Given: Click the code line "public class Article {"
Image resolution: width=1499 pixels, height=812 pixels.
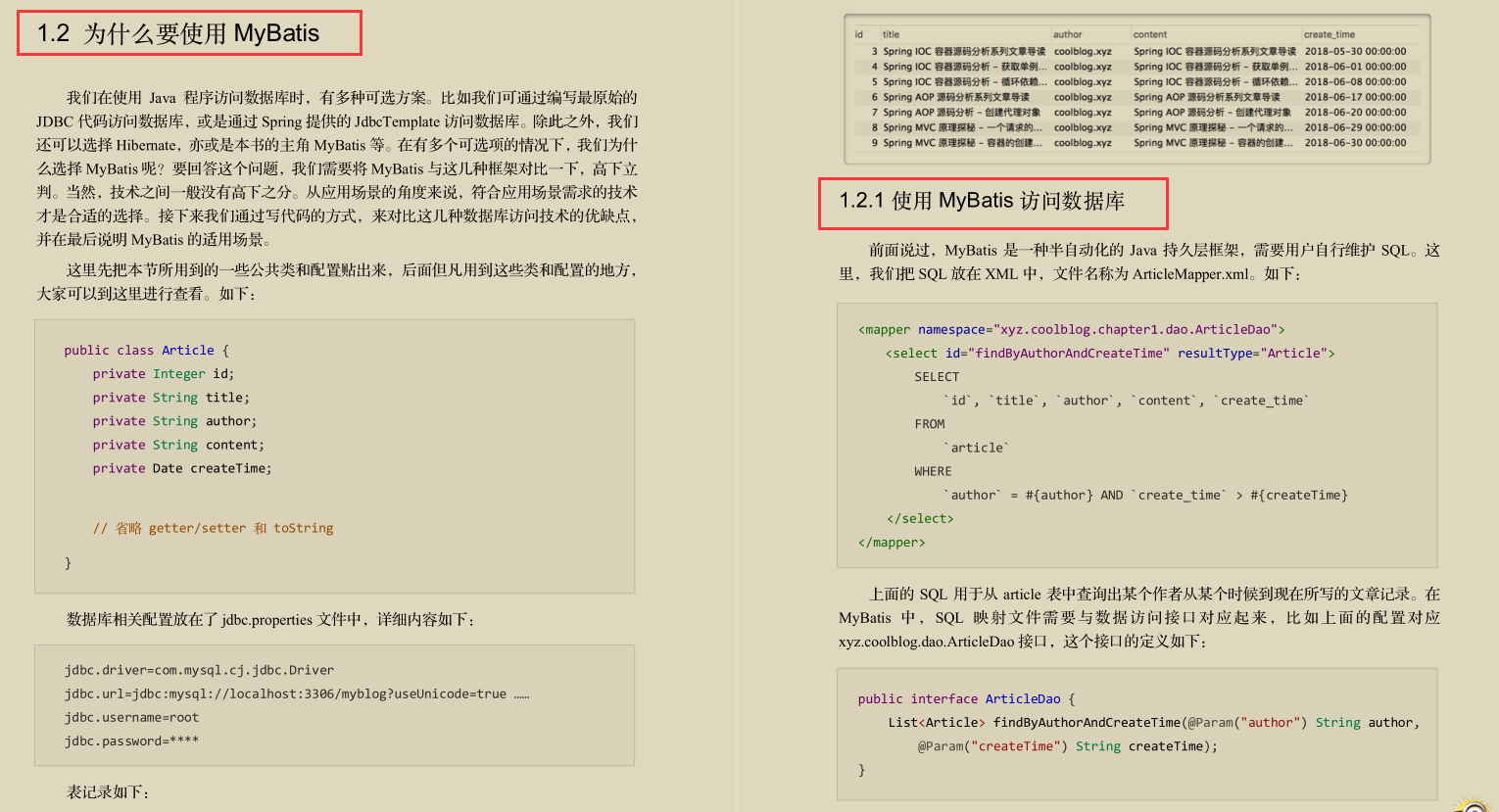Looking at the screenshot, I should tap(146, 350).
